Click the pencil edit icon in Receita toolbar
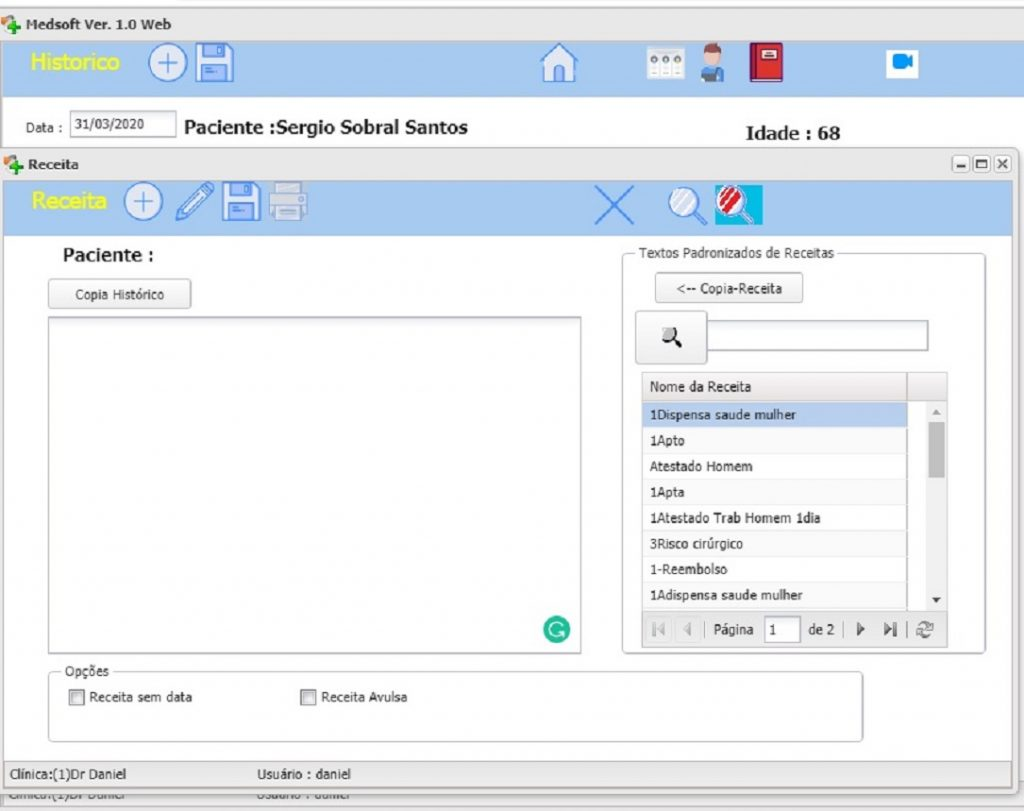The image size is (1024, 811). 194,202
